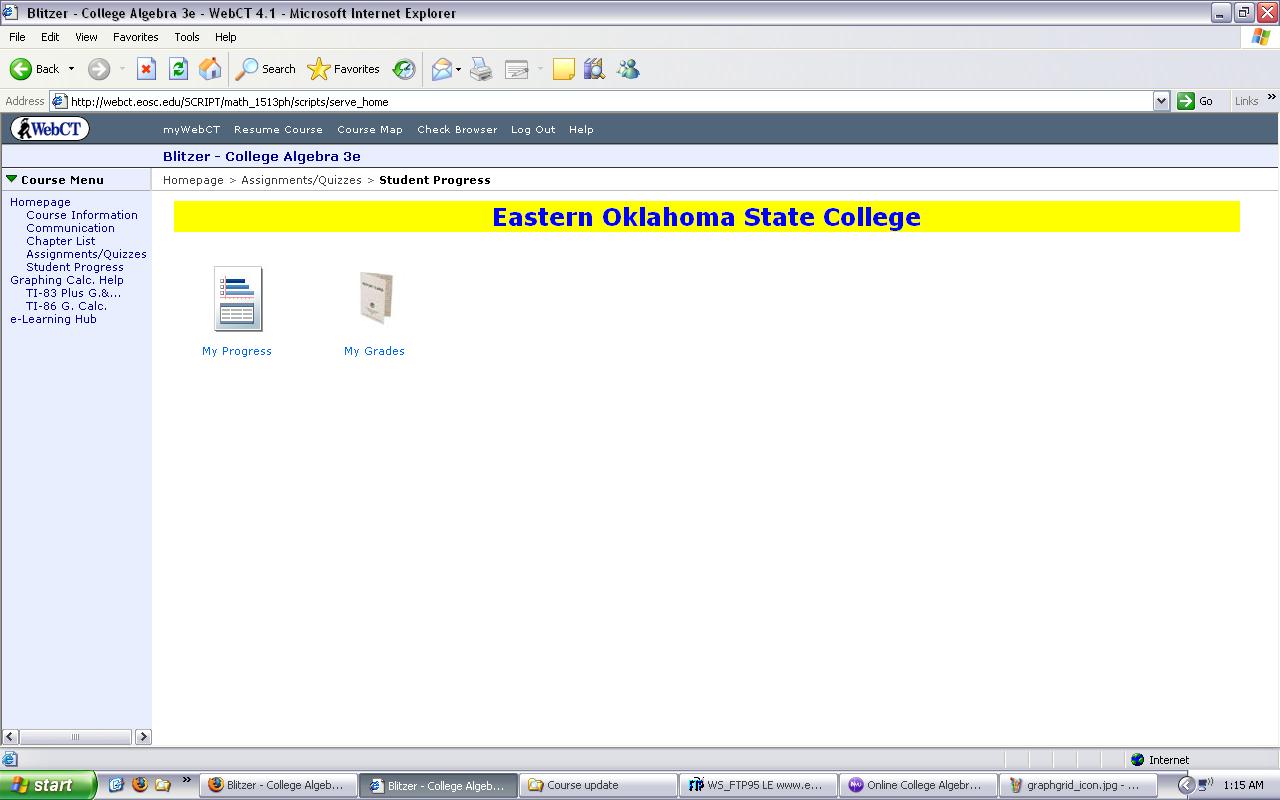Screen dimensions: 1280x800
Task: Select Communication in Course Menu
Action: (70, 228)
